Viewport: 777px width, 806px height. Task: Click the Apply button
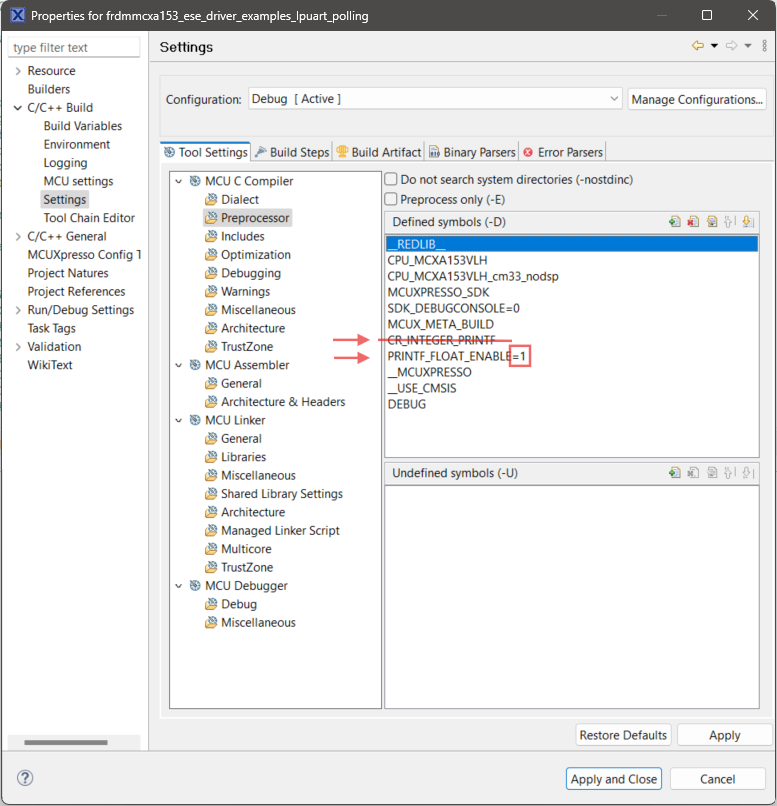(x=725, y=735)
